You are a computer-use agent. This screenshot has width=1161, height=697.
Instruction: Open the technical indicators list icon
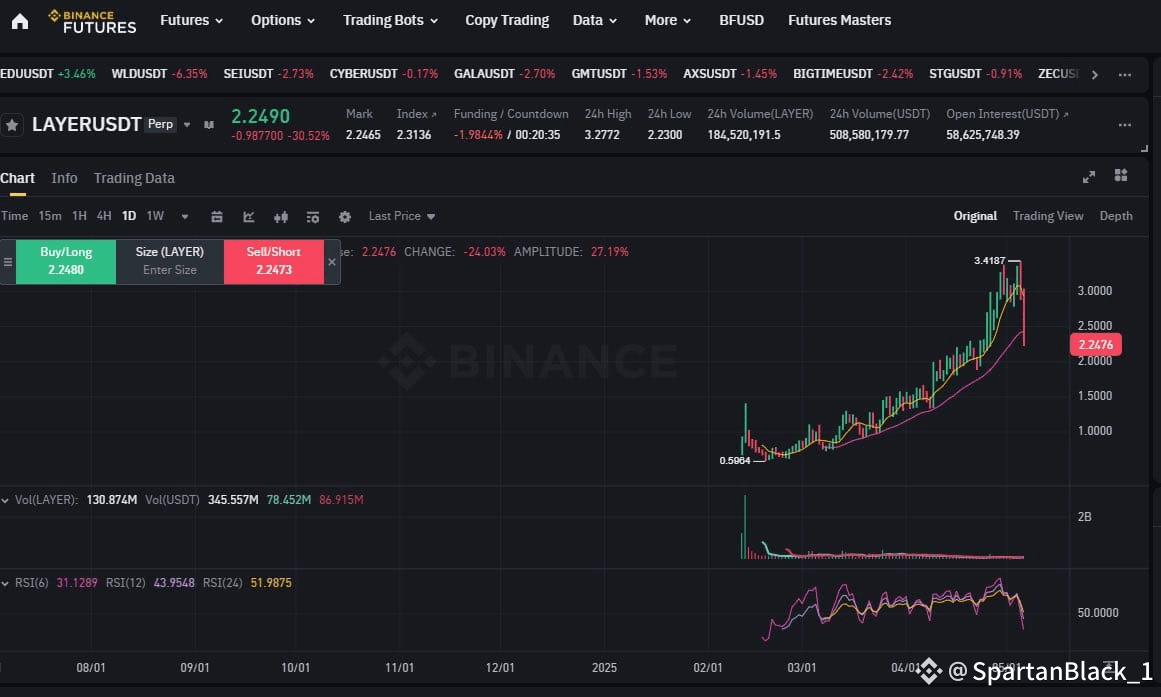tap(312, 216)
